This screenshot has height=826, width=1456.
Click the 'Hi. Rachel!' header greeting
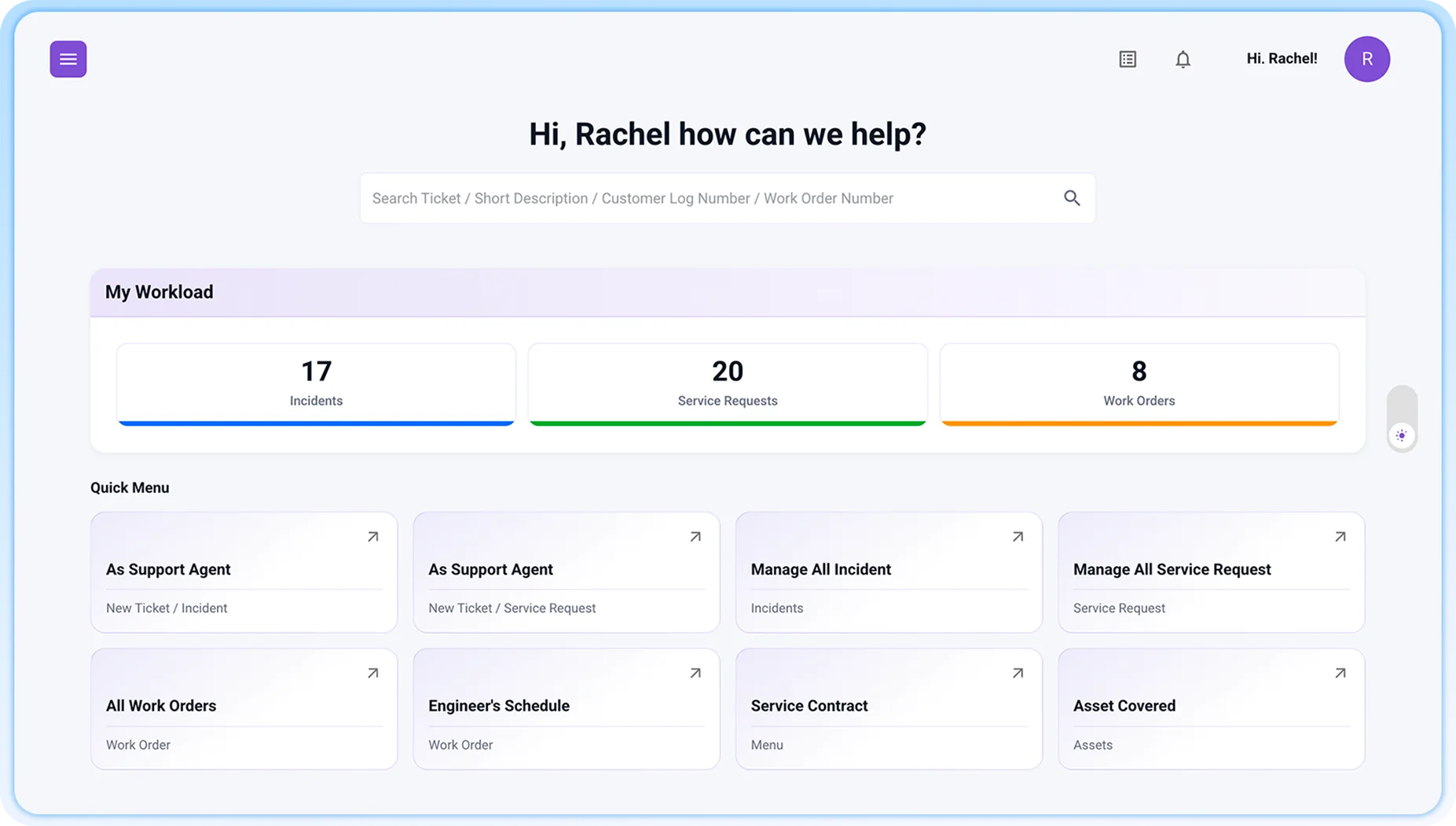coord(1282,59)
